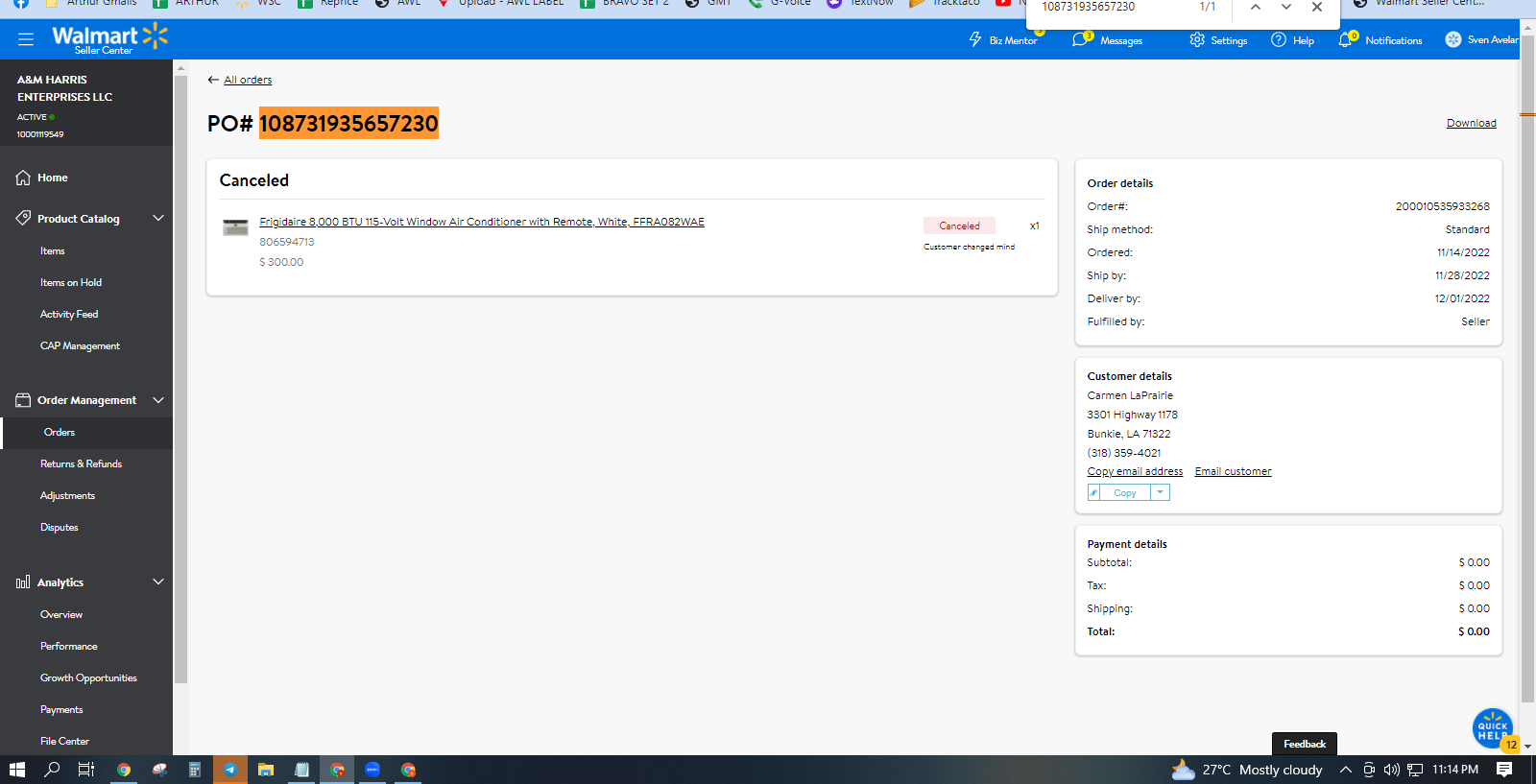The image size is (1536, 784).
Task: Open Adjustments page
Action: coord(67,496)
